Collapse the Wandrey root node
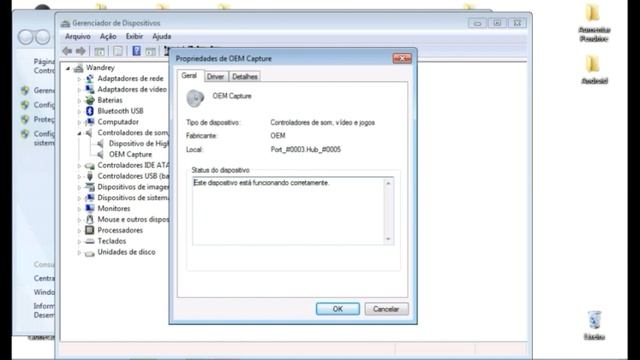Screen dimensions: 640x360 [x=68, y=68]
